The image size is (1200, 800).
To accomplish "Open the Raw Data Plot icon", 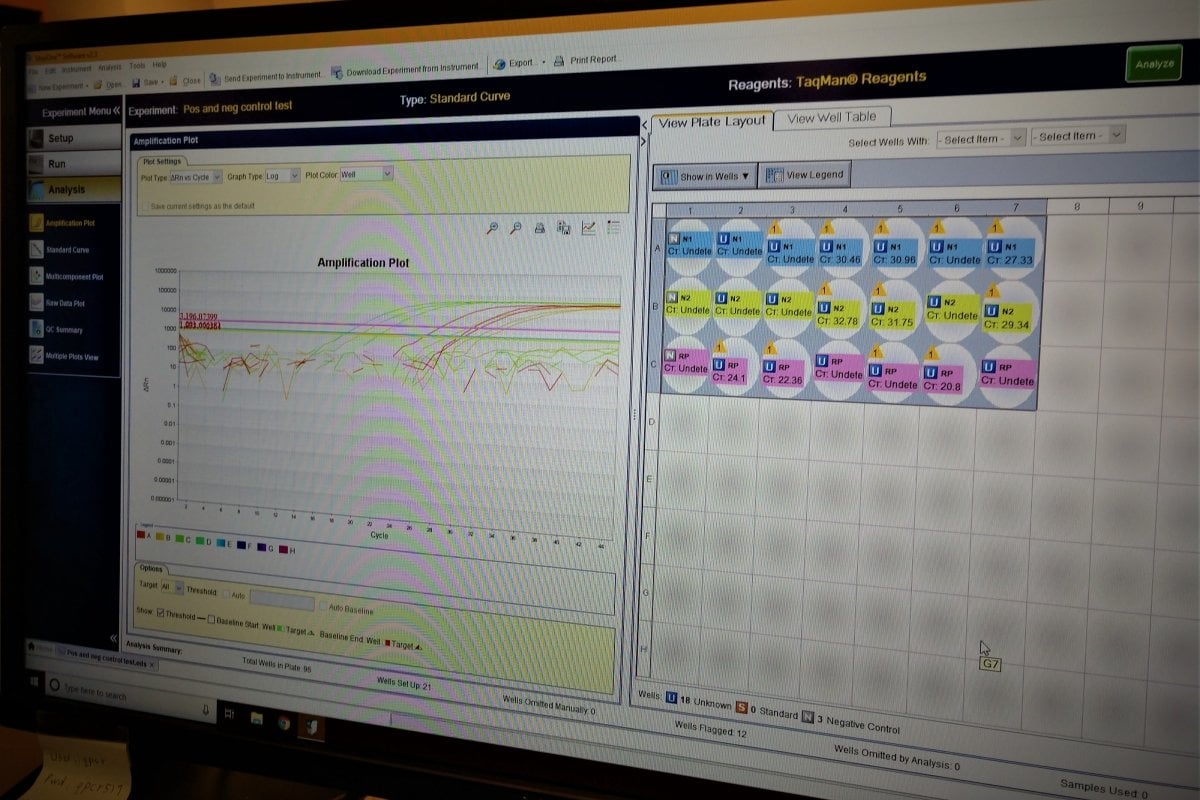I will 36,302.
